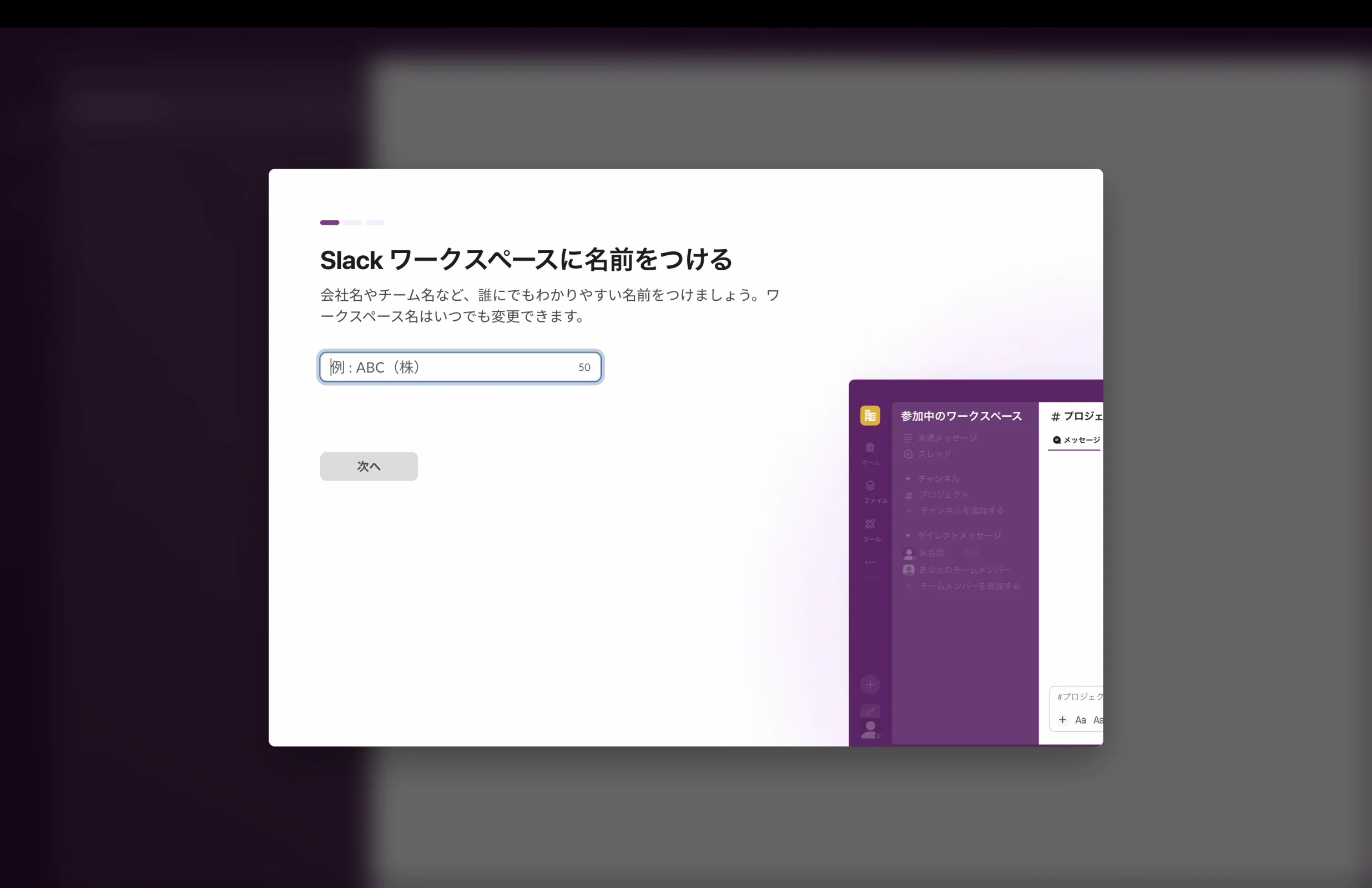Click the heading Slack ワークスペースに名前をつける
The height and width of the screenshot is (888, 1372).
(526, 260)
